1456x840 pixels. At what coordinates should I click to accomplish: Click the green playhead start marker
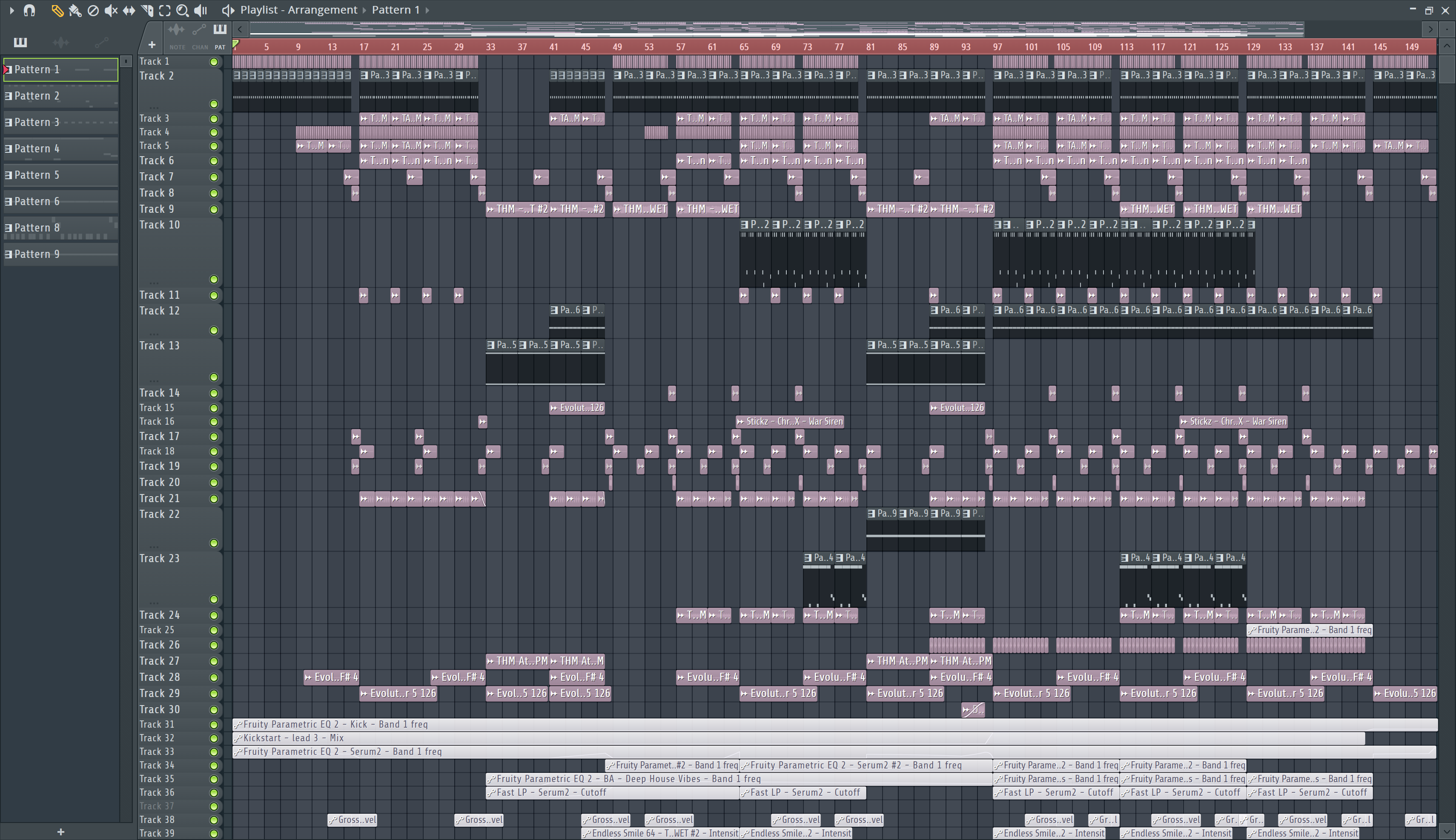point(235,44)
